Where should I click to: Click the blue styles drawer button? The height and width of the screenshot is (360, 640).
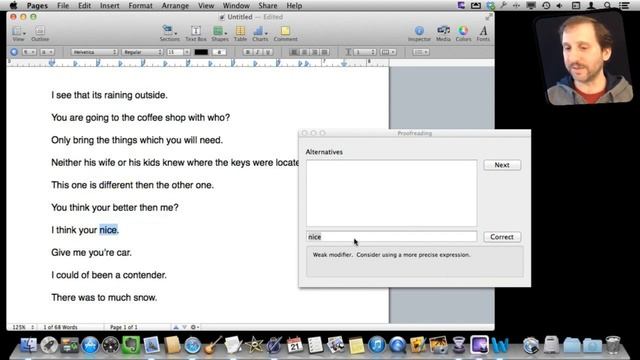[x=14, y=52]
